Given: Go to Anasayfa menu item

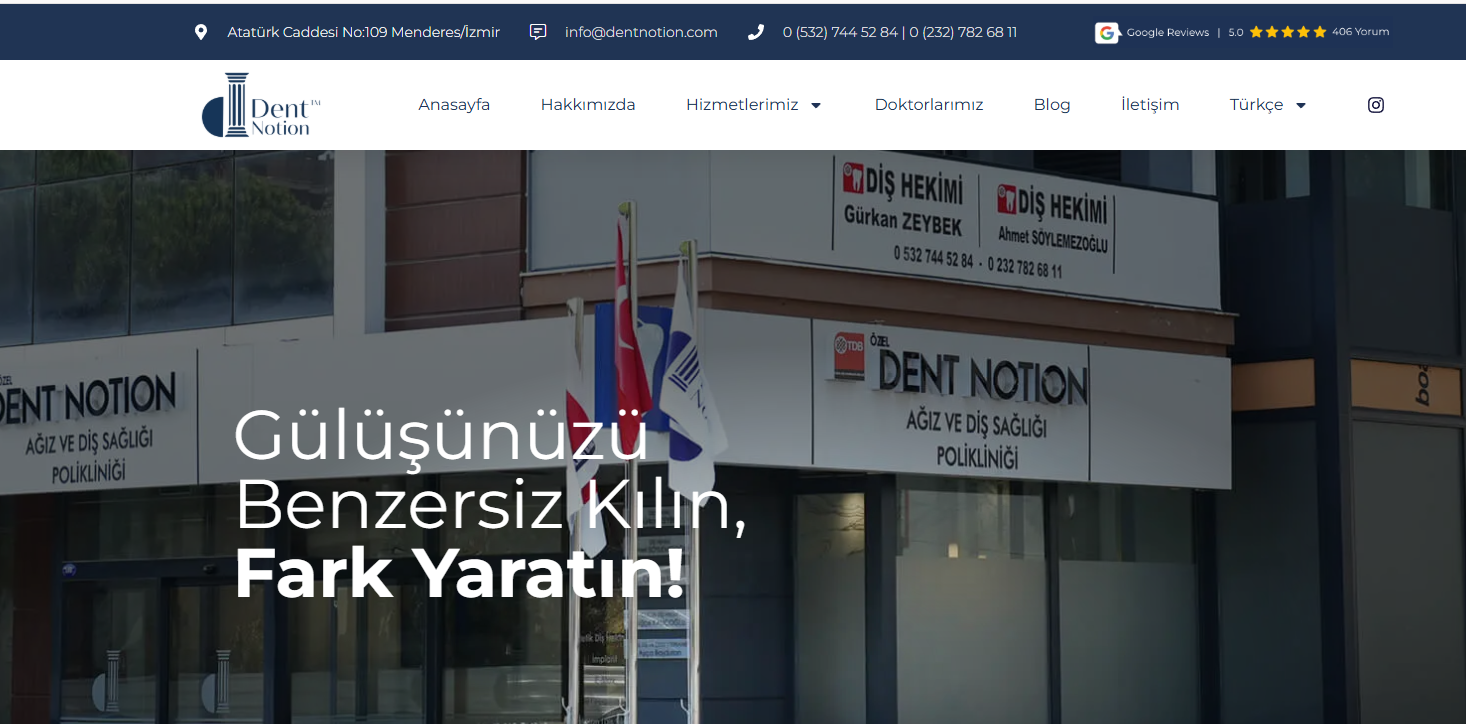Looking at the screenshot, I should [454, 105].
